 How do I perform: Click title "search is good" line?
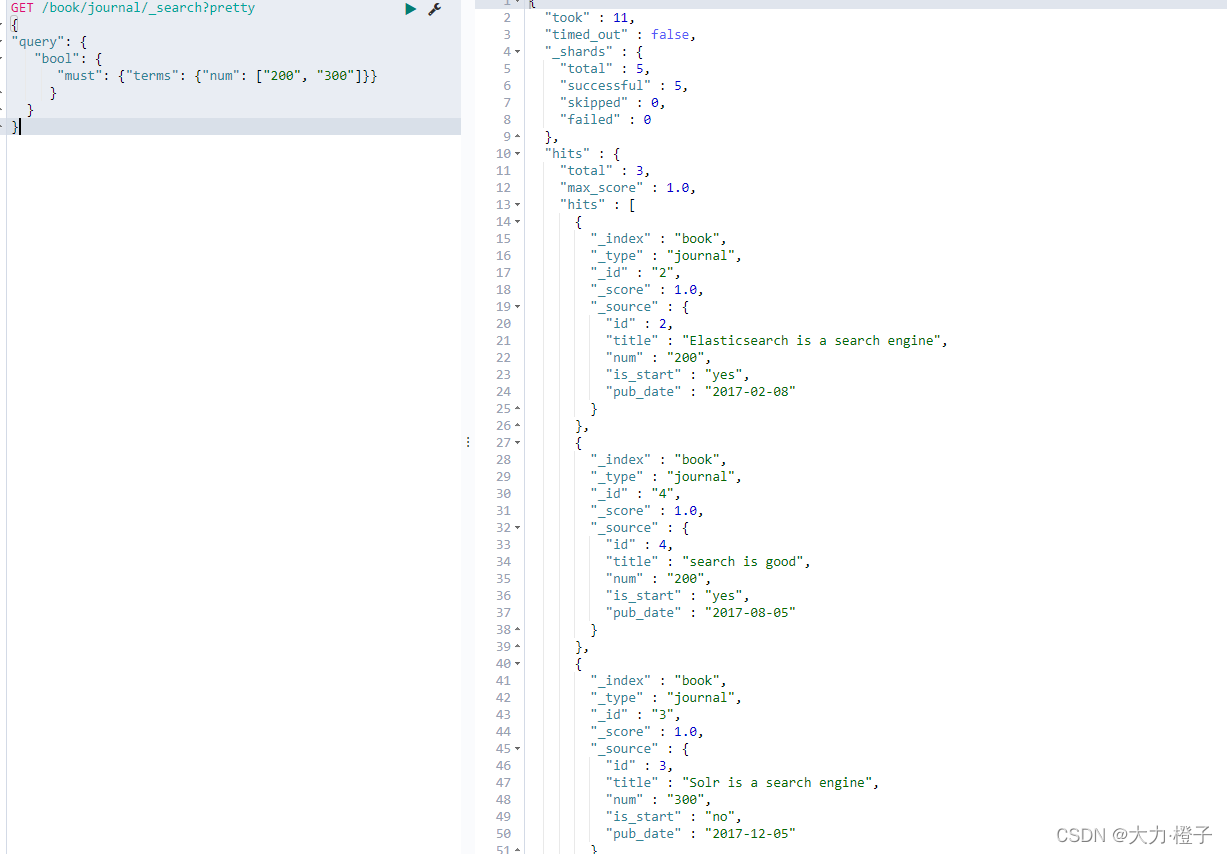click(708, 562)
